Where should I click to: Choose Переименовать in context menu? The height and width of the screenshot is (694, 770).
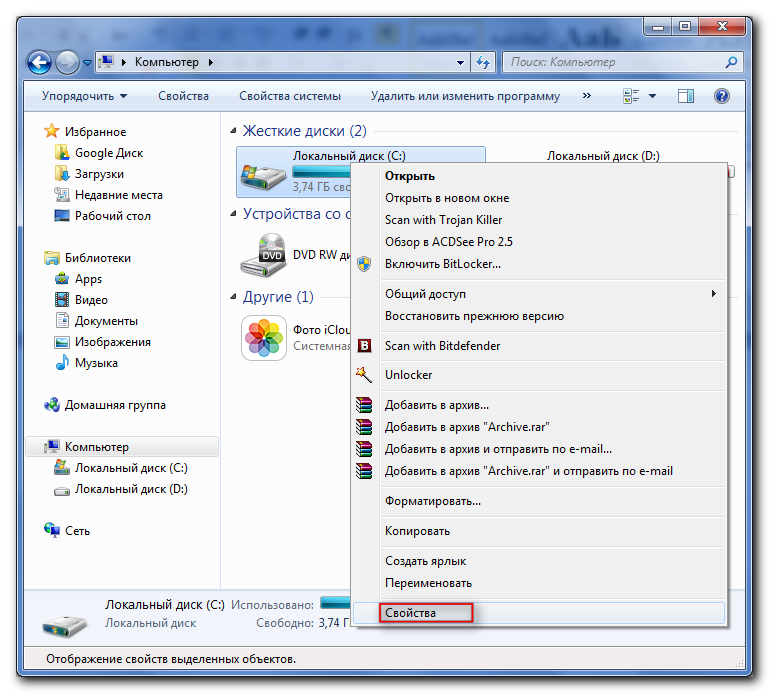tap(539, 583)
